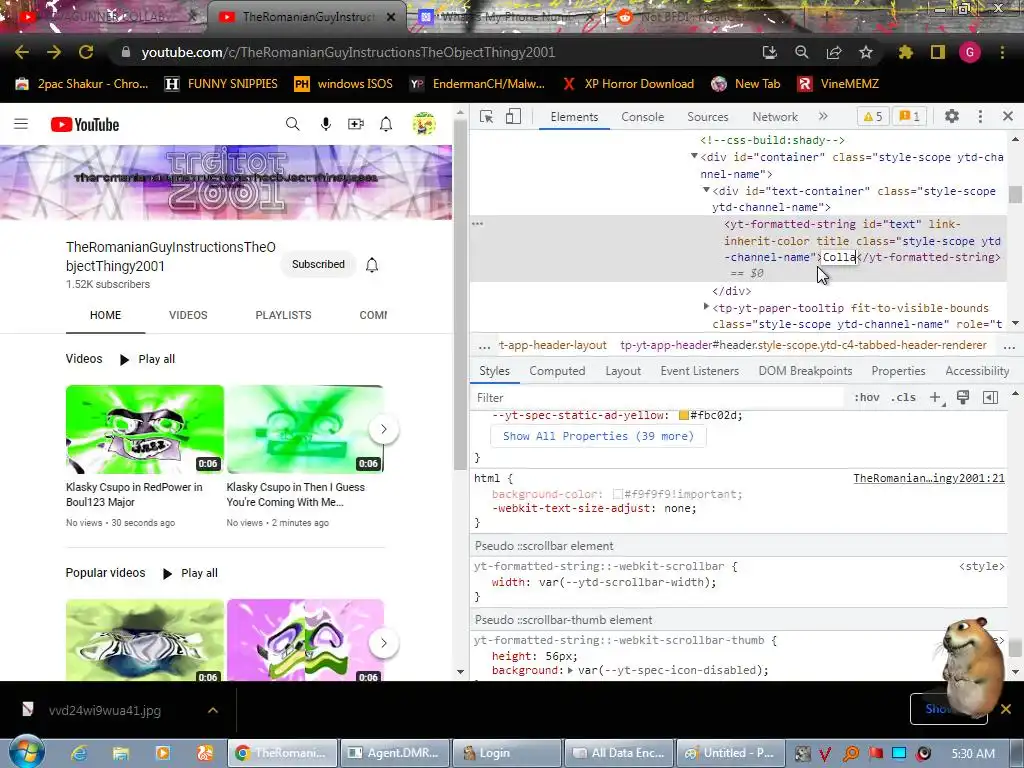This screenshot has height=768, width=1024.
Task: Open YouTube search with magnifier icon
Action: [293, 124]
